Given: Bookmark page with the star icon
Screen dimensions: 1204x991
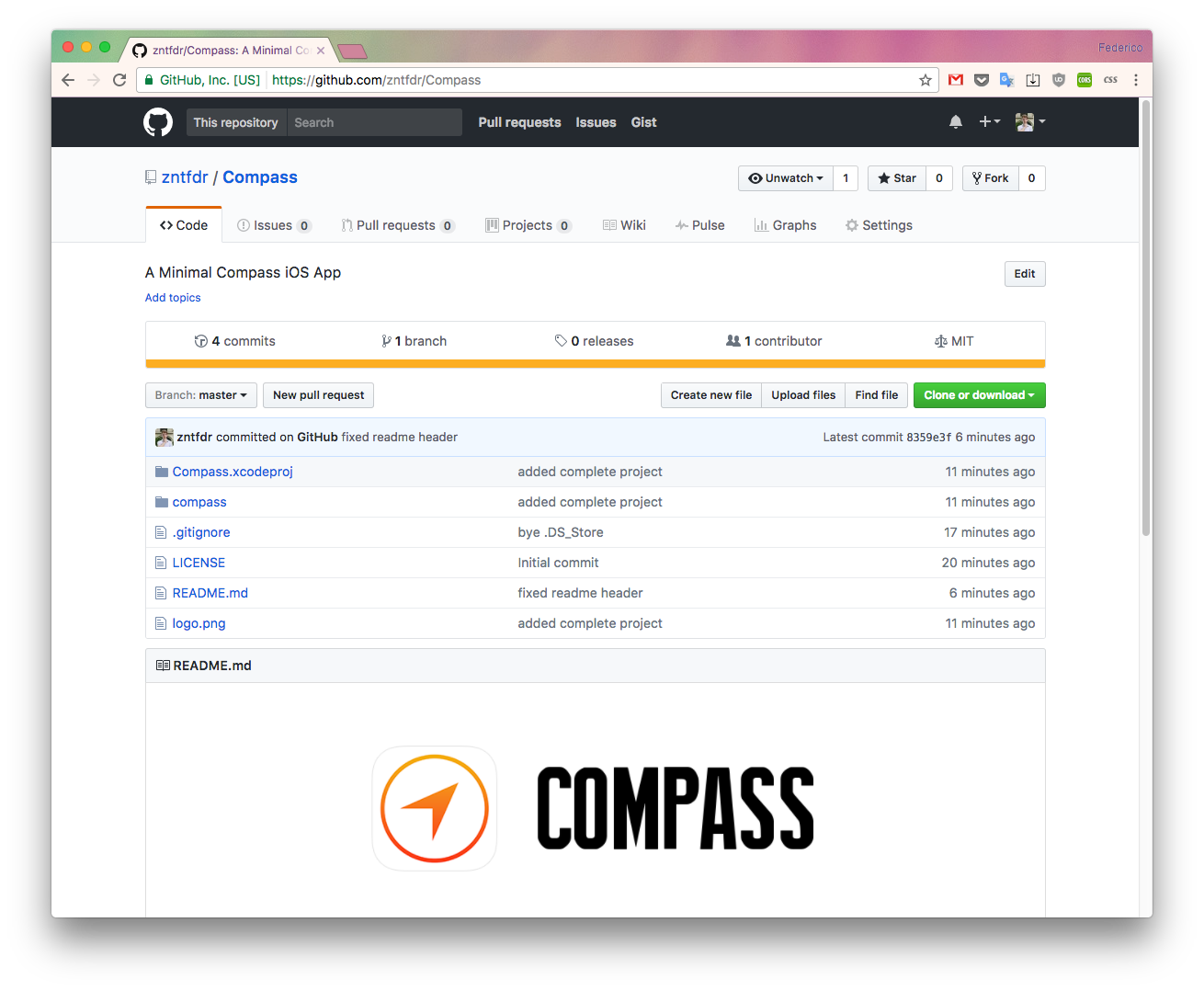Looking at the screenshot, I should [926, 80].
